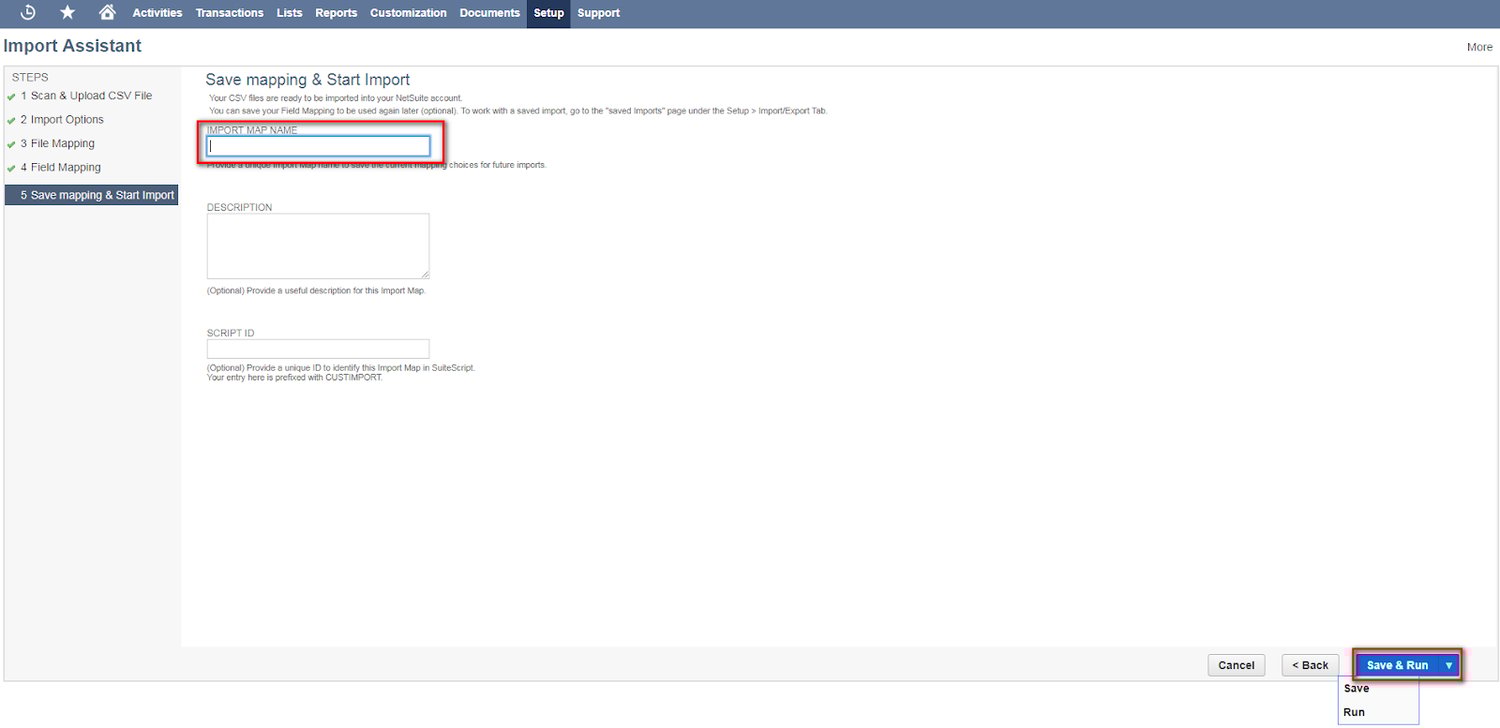The width and height of the screenshot is (1500, 728).
Task: Go to the home page icon
Action: 107,13
